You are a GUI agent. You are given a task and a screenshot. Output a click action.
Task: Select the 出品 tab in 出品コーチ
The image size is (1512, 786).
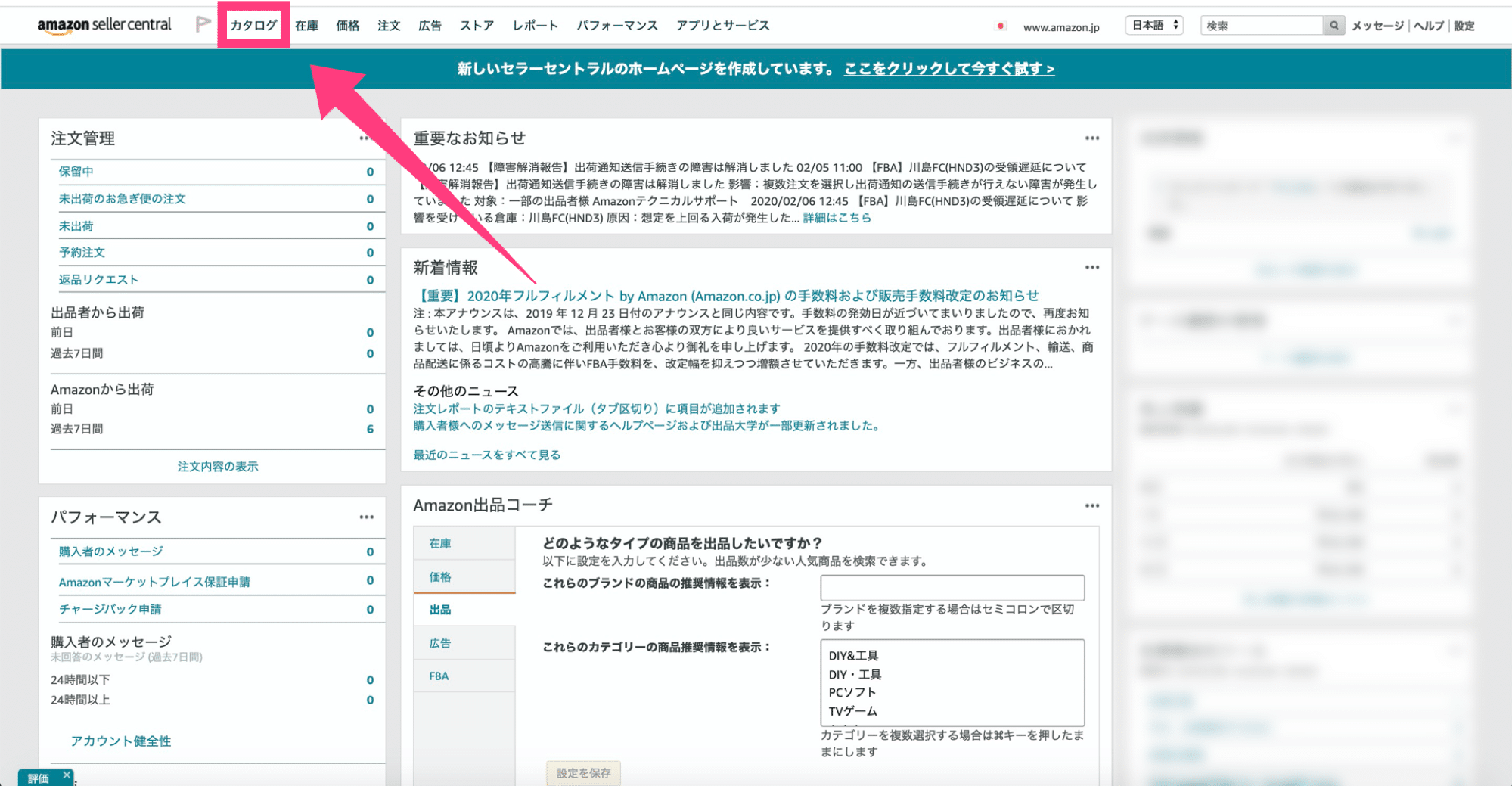pyautogui.click(x=464, y=610)
